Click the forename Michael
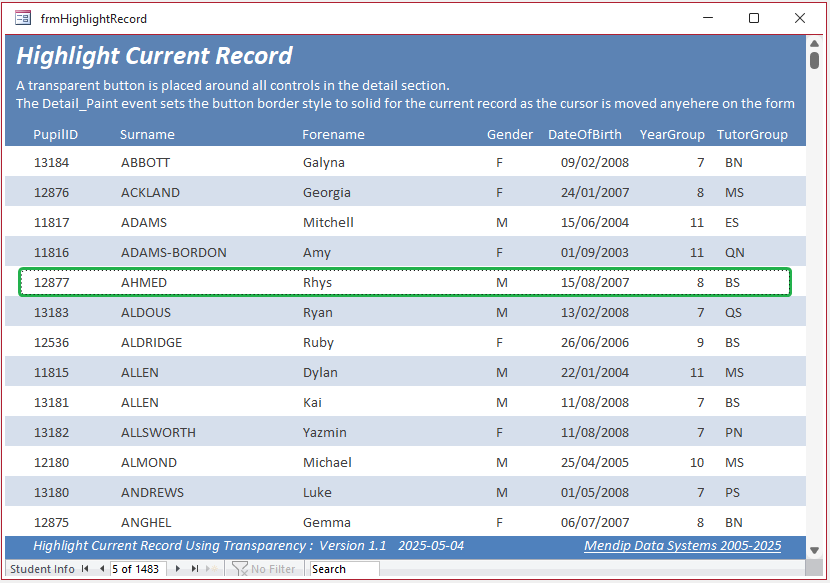 327,463
